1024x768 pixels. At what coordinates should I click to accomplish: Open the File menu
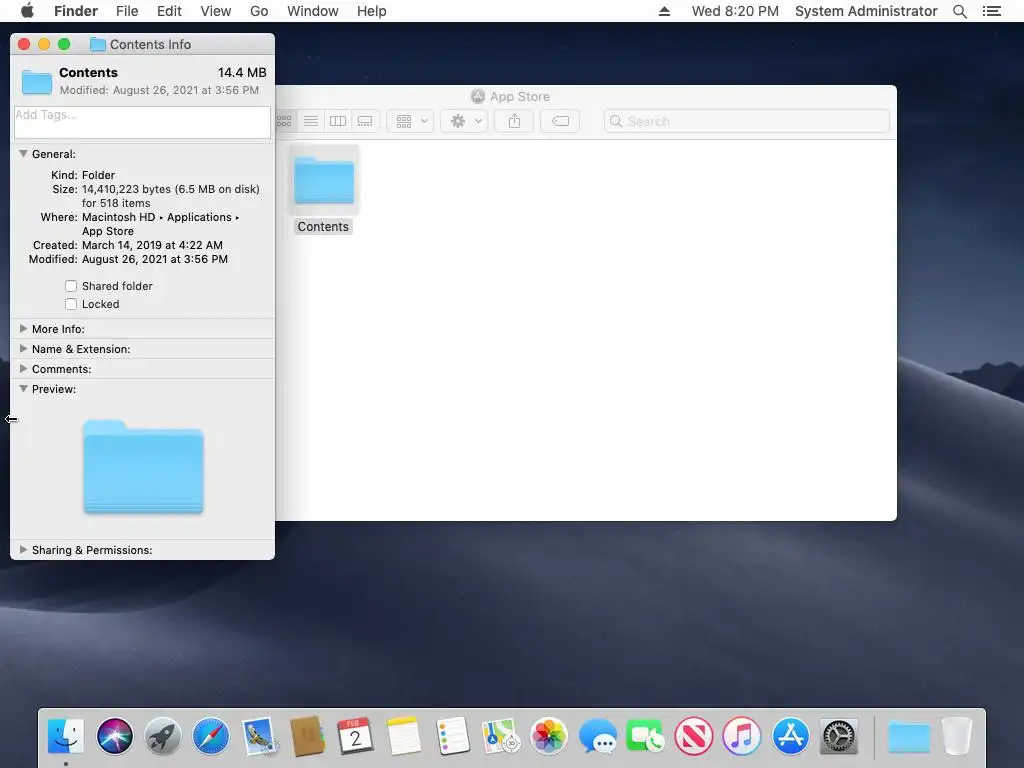click(x=127, y=11)
